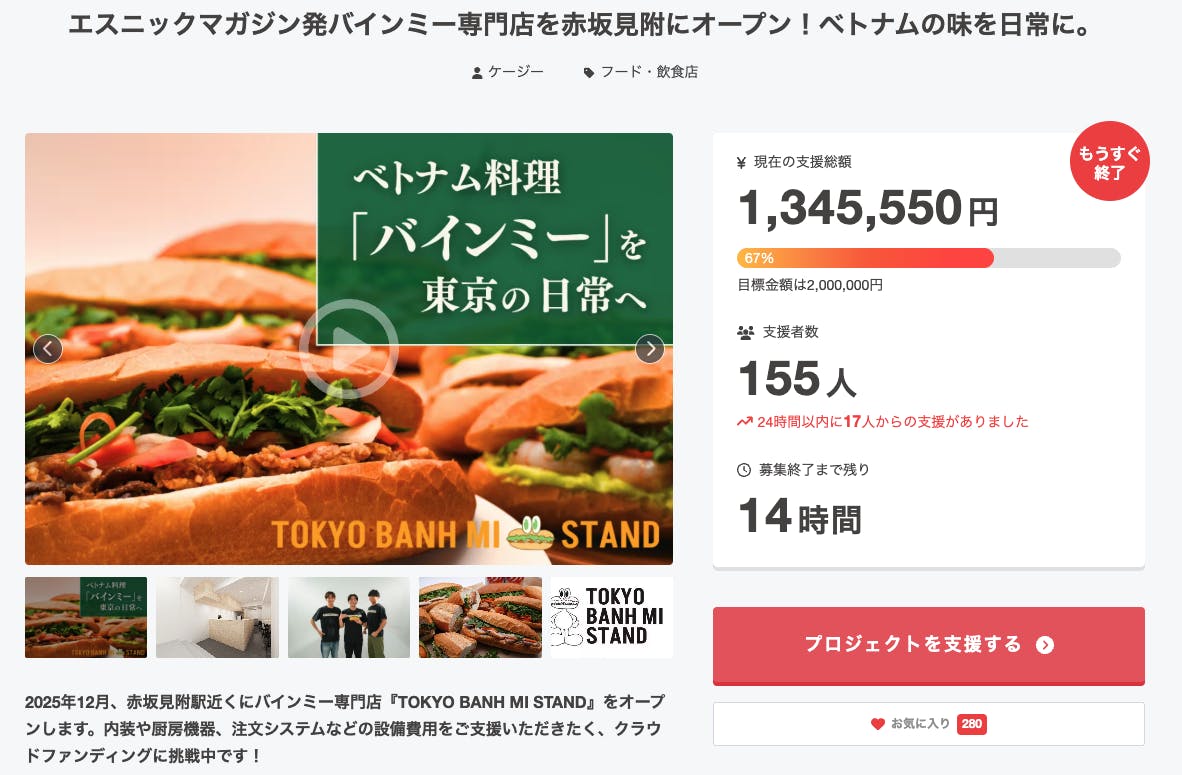This screenshot has height=775, width=1182.
Task: Select the shop interior thumbnail
Action: click(217, 617)
